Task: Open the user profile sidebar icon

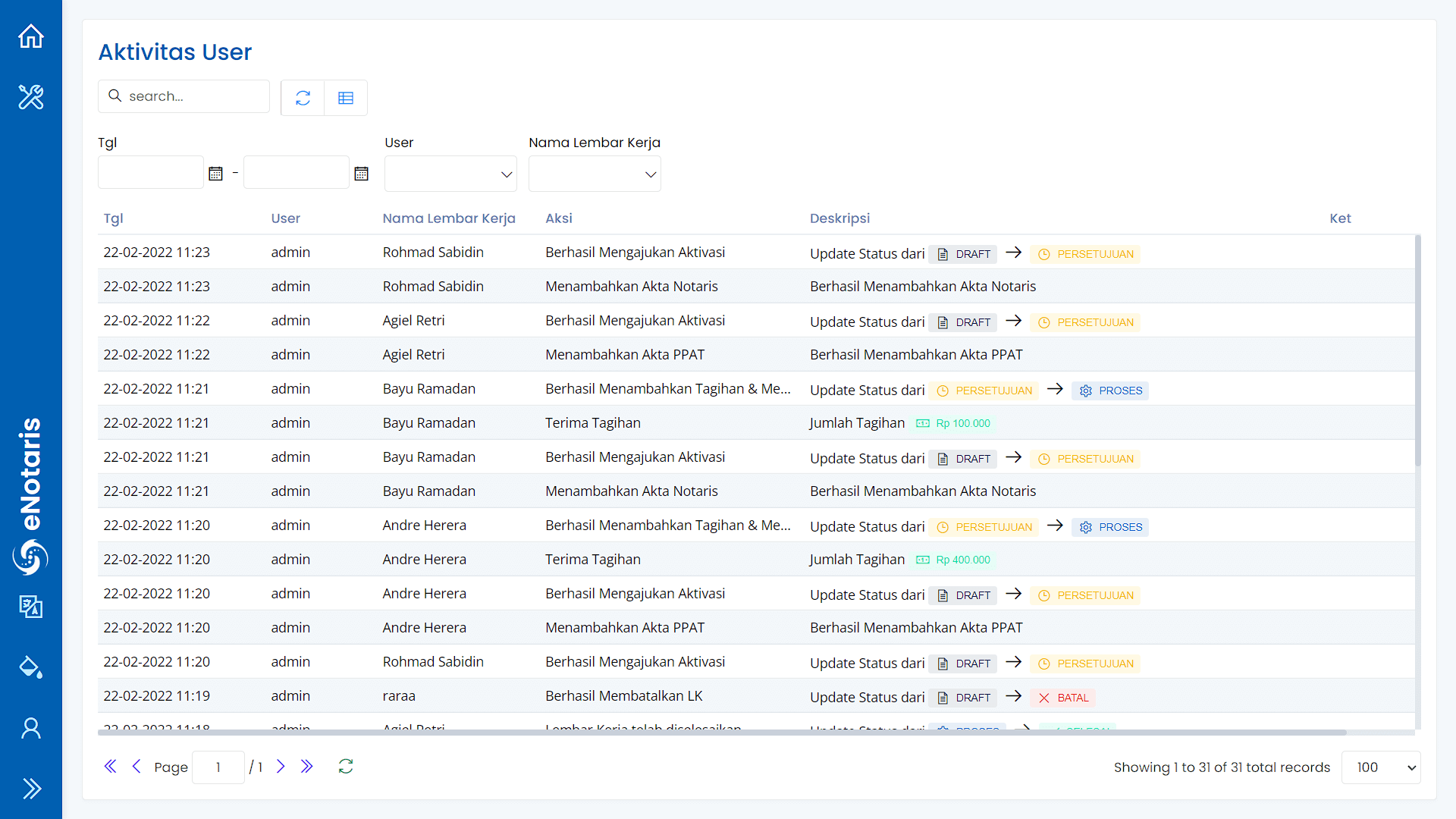Action: (31, 728)
